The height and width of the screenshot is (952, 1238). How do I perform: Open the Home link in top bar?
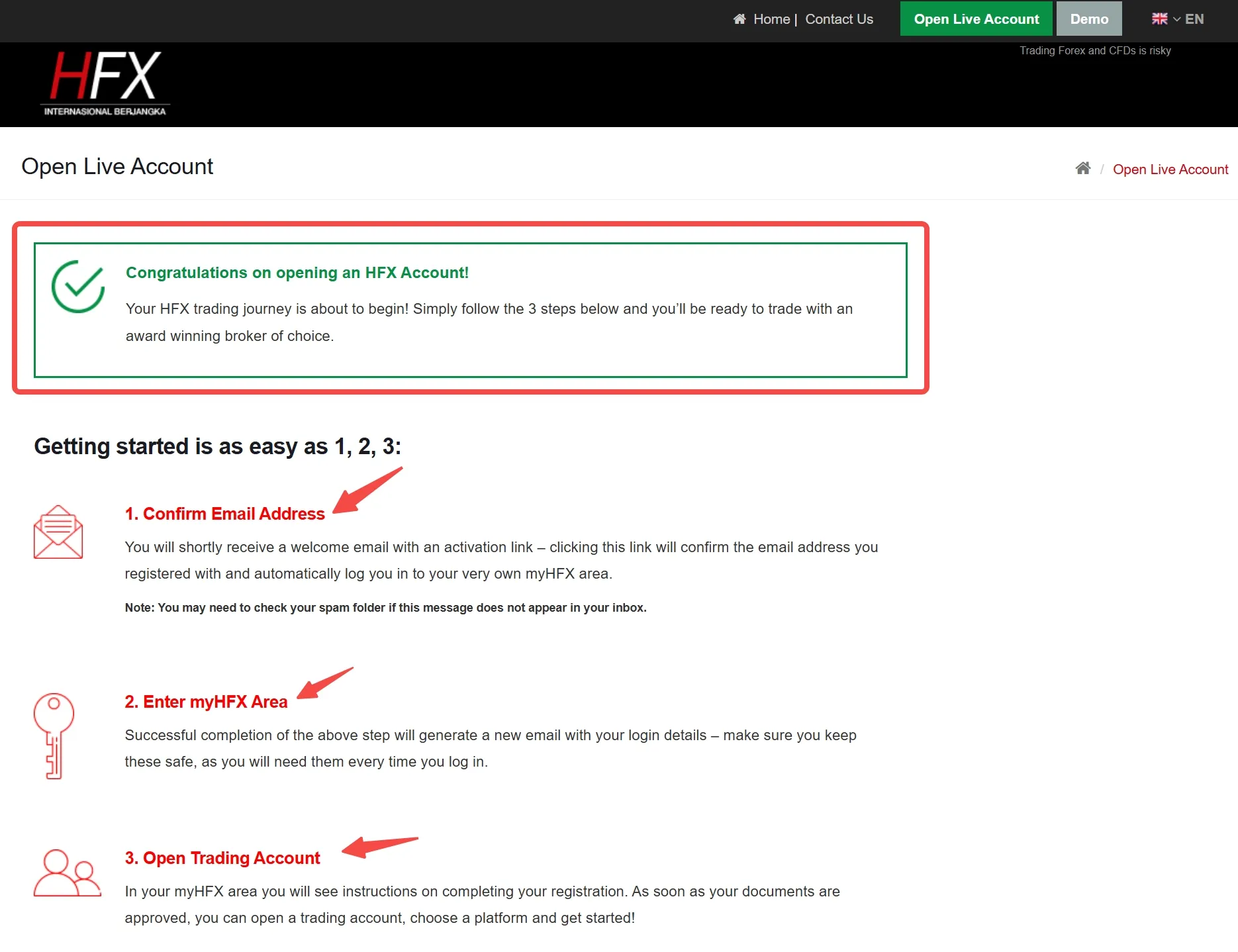coord(771,19)
